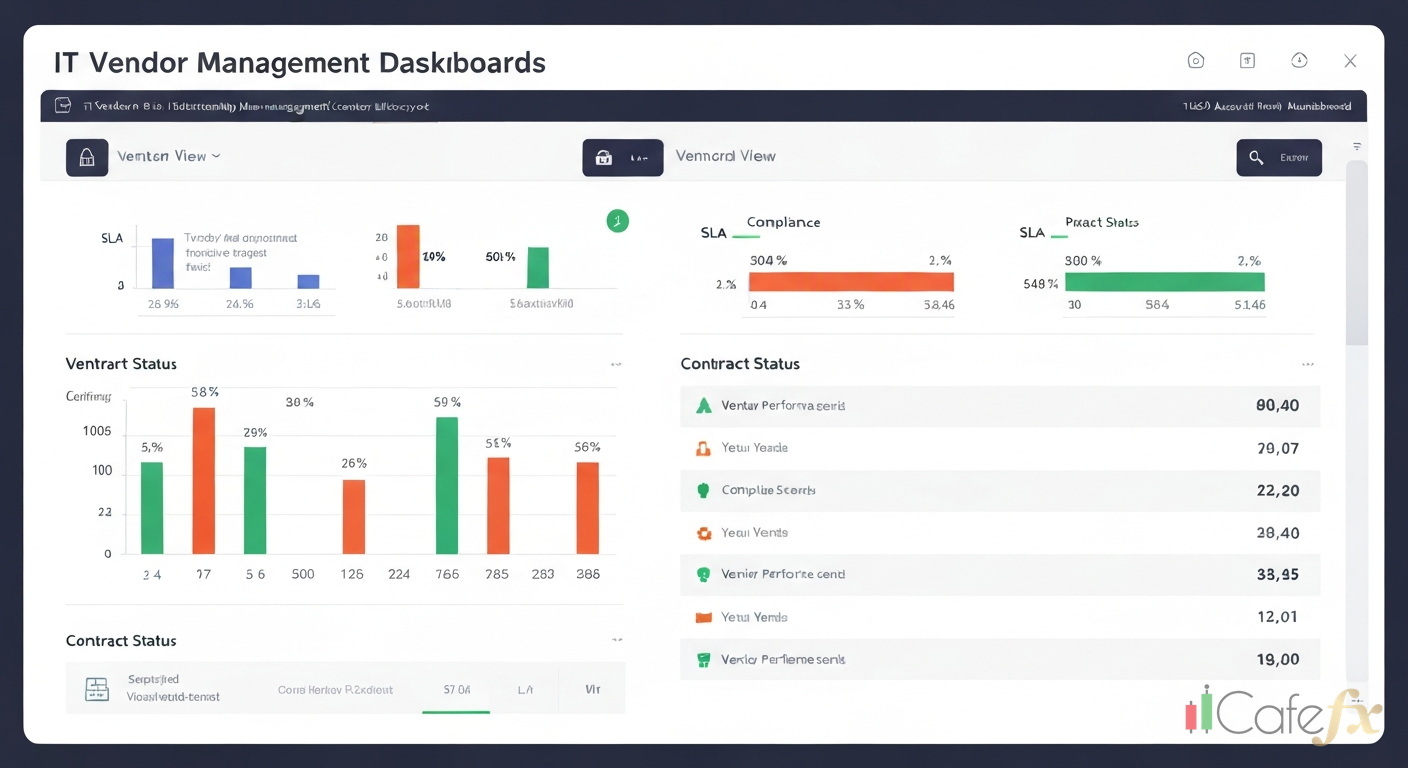The width and height of the screenshot is (1408, 768).
Task: Click the green Compliance Scores shield icon
Action: (703, 490)
